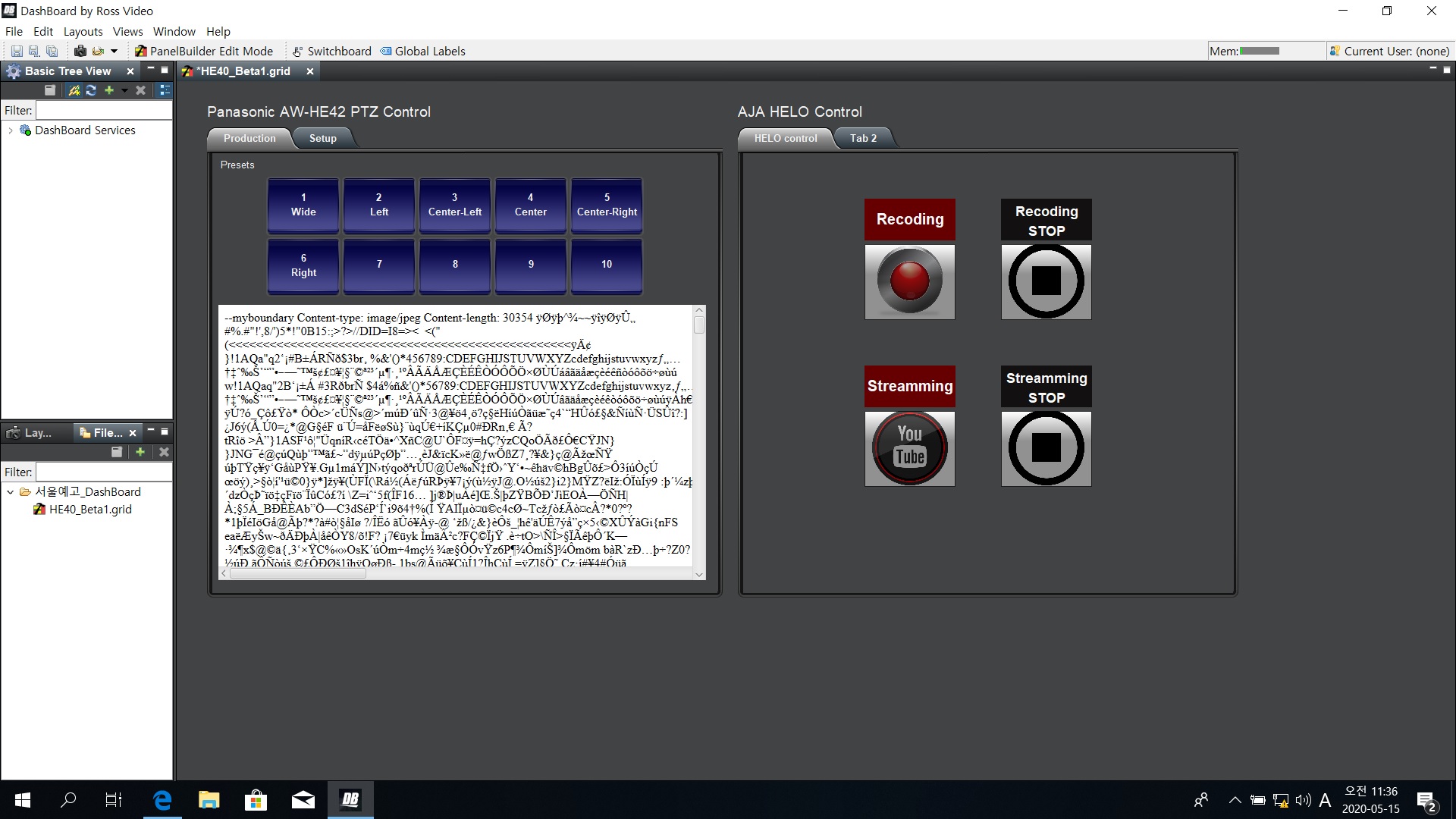This screenshot has height=819, width=1456.
Task: Recall preset 3 Center-Left
Action: 454,205
